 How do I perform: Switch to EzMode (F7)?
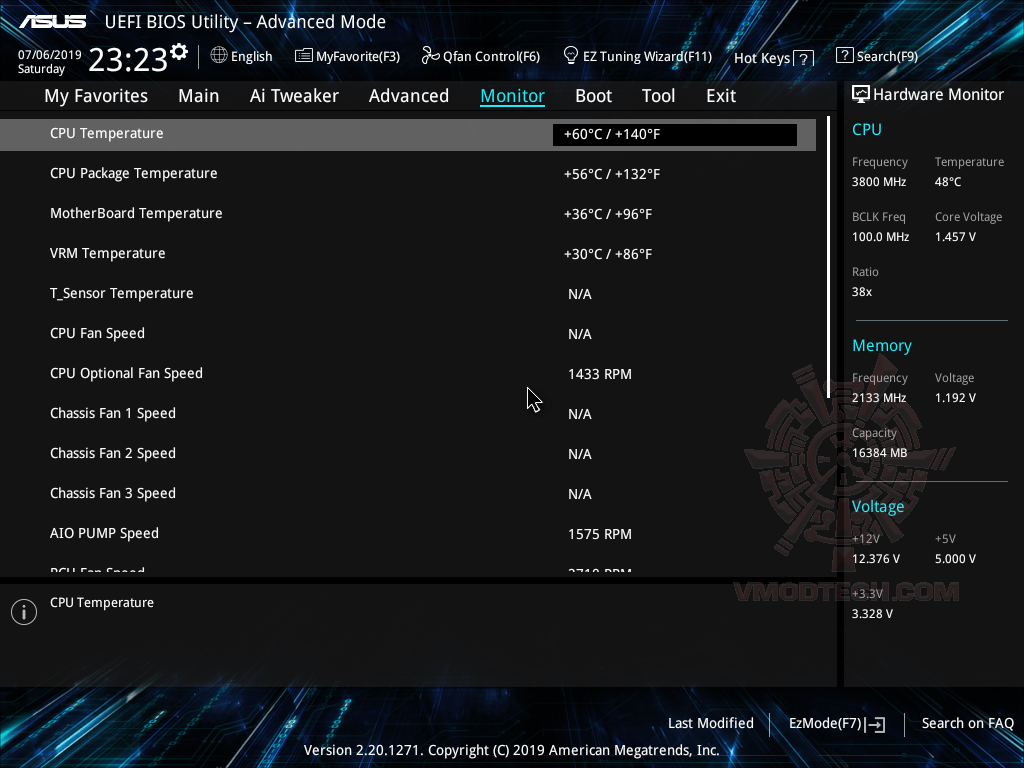[x=836, y=723]
